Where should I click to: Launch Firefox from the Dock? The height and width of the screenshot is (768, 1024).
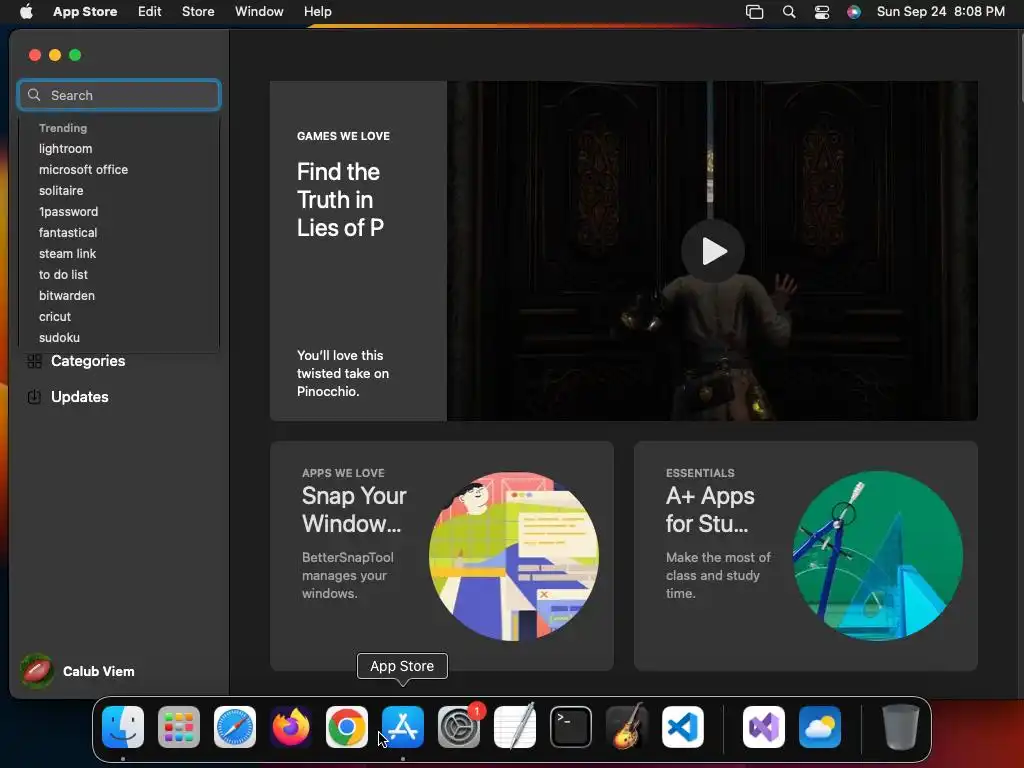pos(291,727)
